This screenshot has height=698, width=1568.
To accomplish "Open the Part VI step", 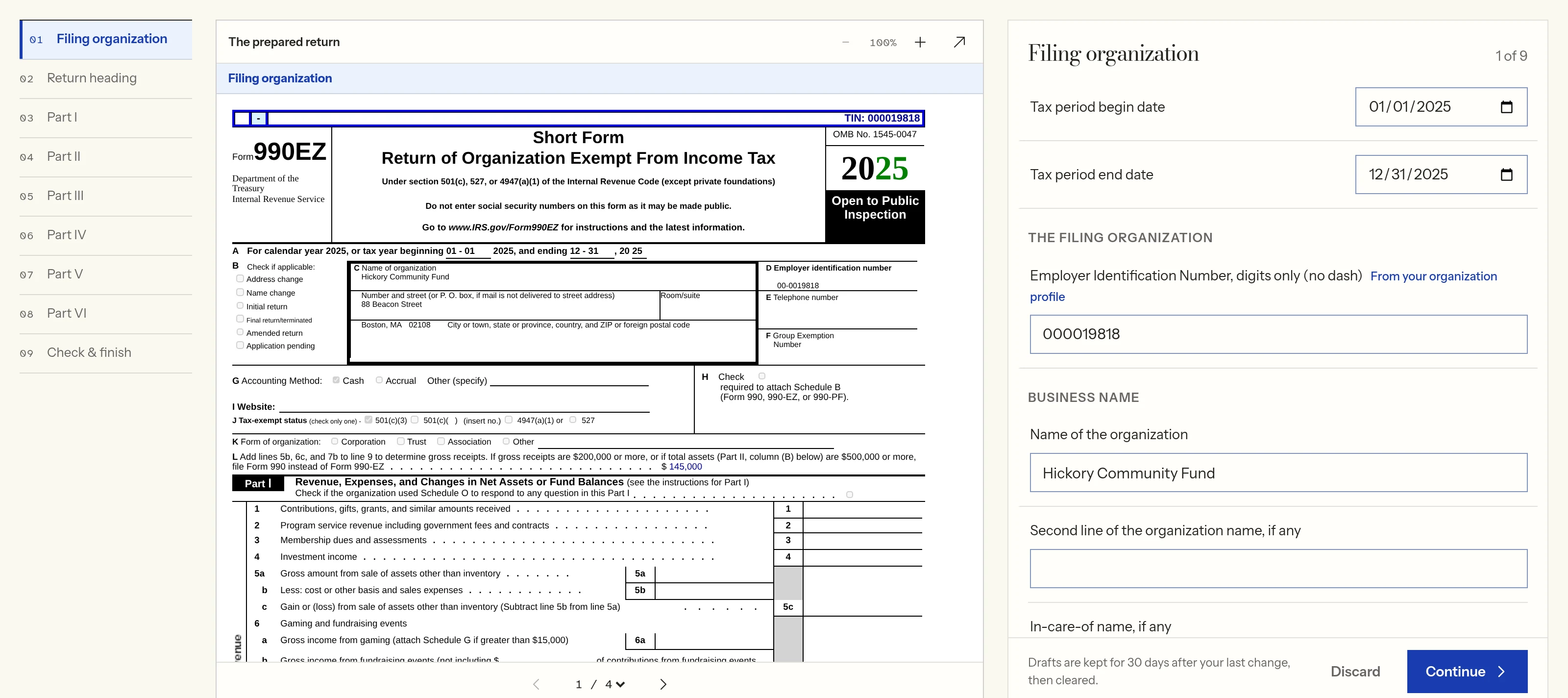I will pyautogui.click(x=106, y=314).
